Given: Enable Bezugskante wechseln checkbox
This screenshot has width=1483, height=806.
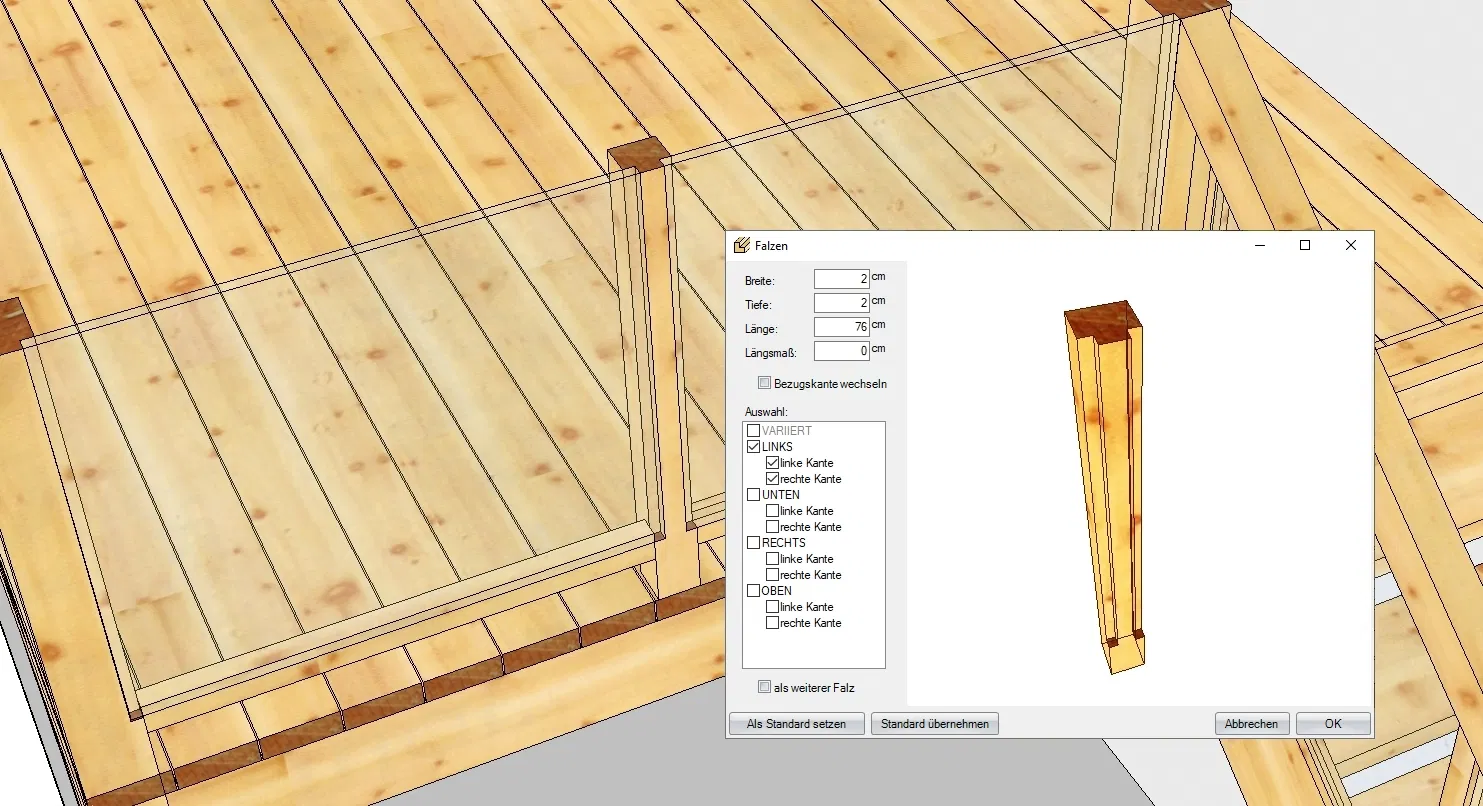Looking at the screenshot, I should click(x=765, y=383).
